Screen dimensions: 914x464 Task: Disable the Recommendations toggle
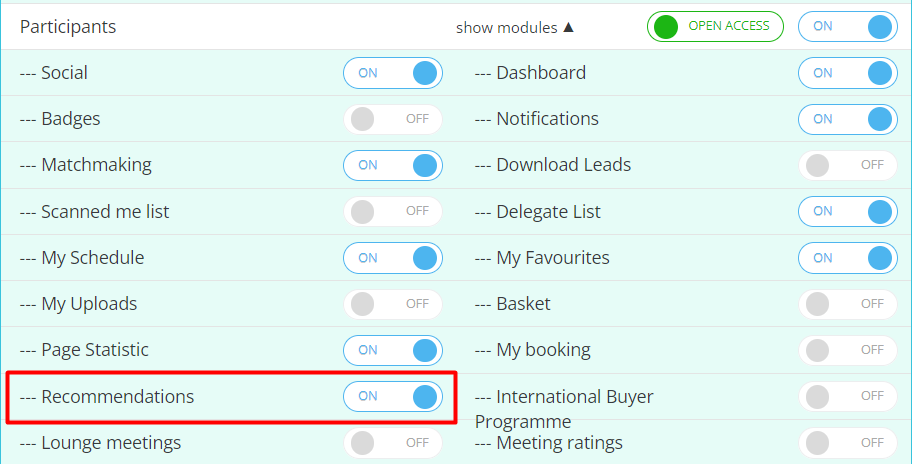pyautogui.click(x=392, y=396)
